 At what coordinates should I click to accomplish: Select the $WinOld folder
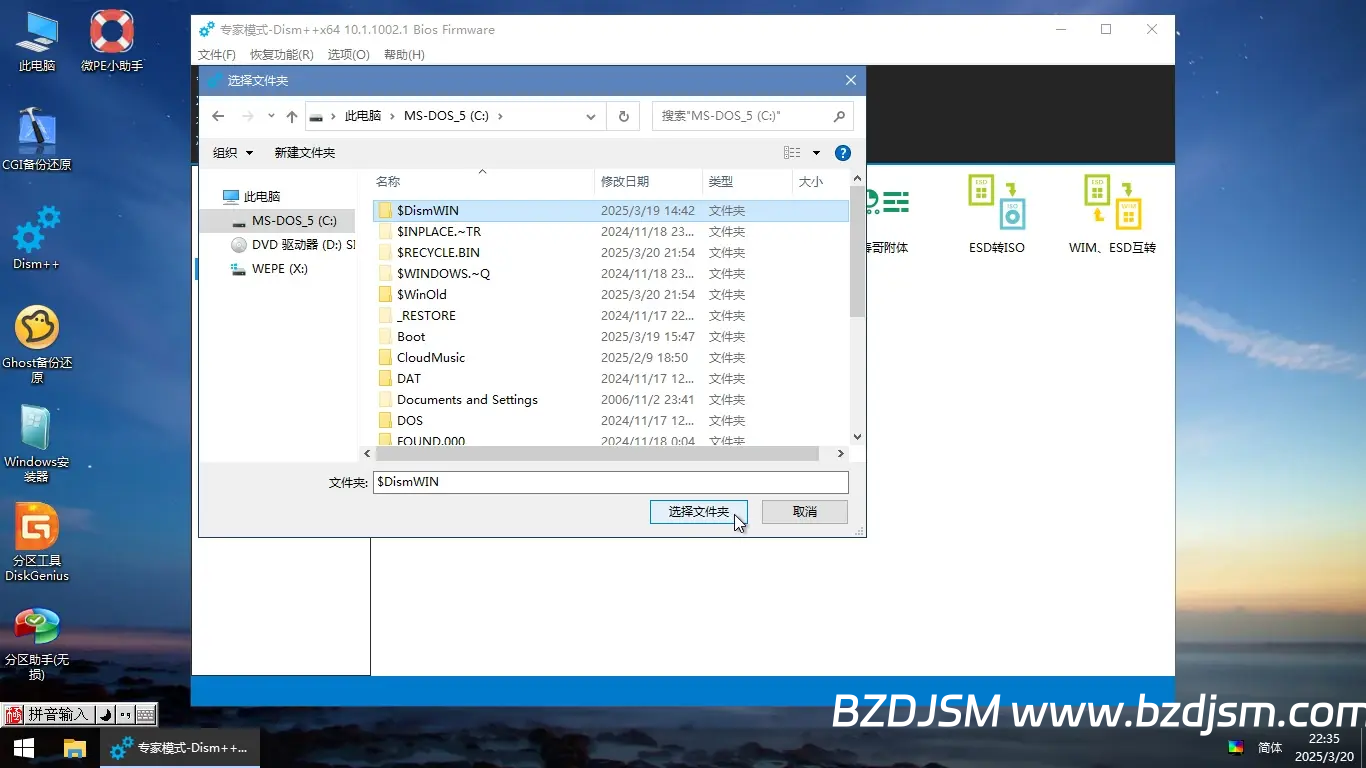pos(611,295)
